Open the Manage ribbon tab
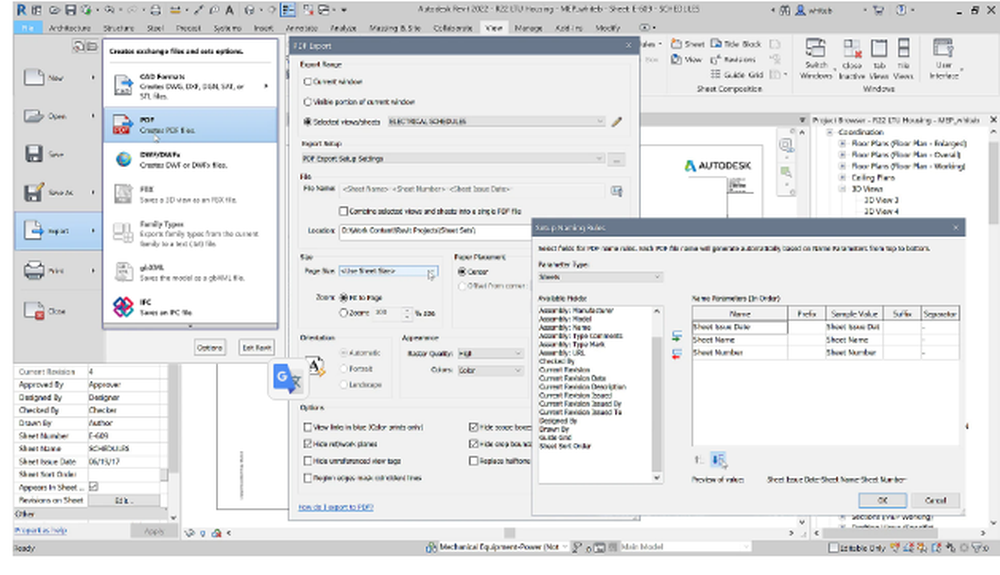The height and width of the screenshot is (575, 1000). [528, 29]
